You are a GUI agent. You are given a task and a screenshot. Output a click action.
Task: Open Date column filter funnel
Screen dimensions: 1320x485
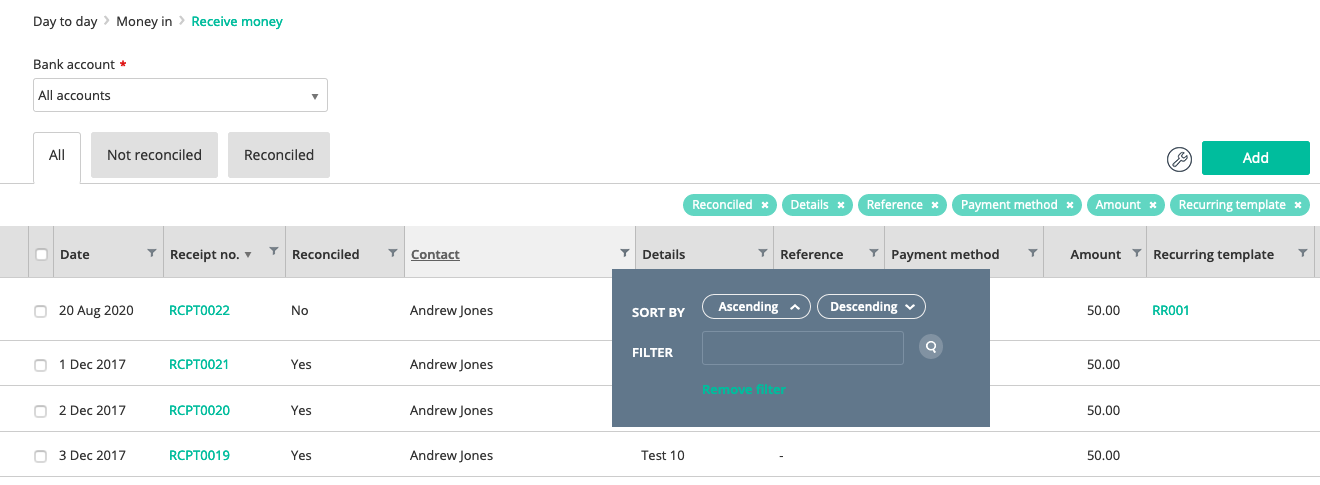pos(151,253)
